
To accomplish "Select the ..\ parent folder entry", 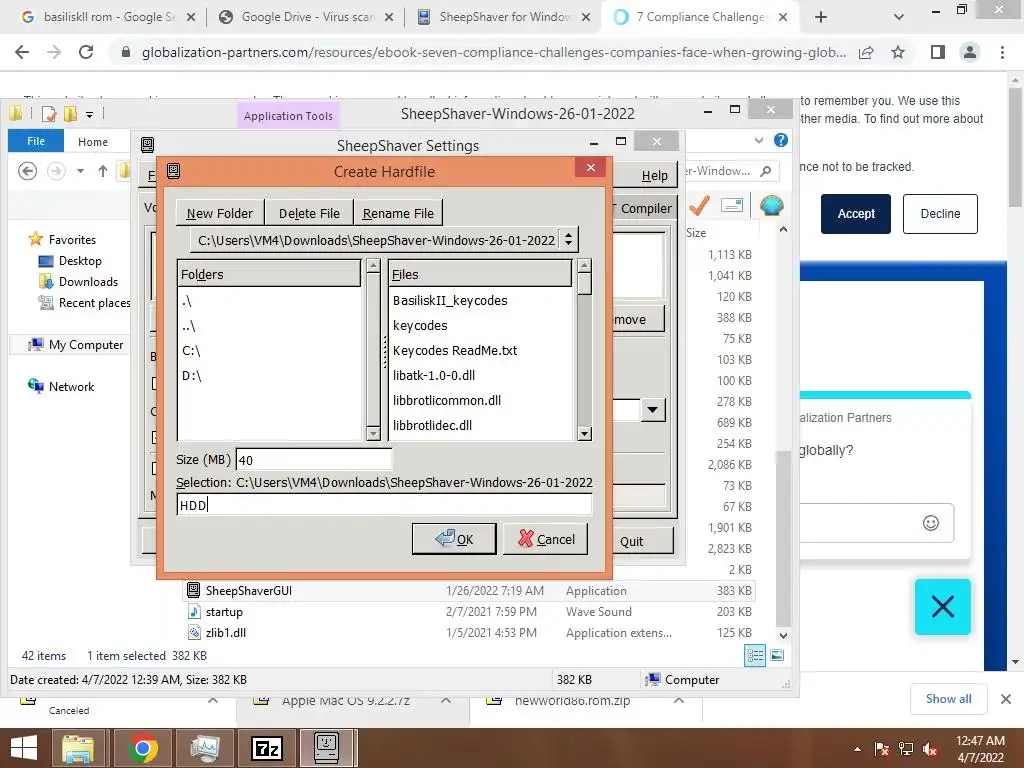I will click(x=189, y=326).
